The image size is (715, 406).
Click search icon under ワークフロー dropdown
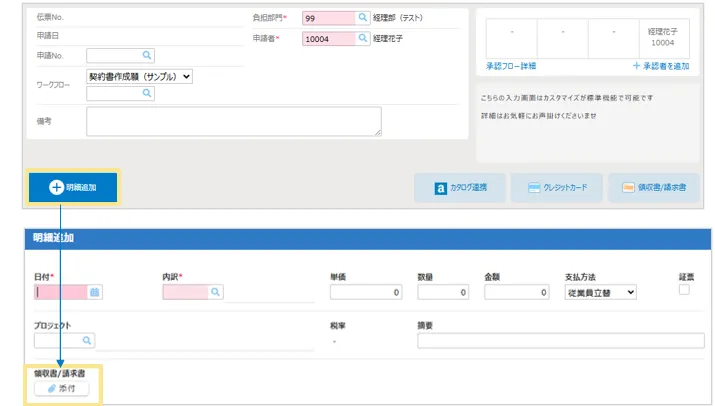click(147, 93)
